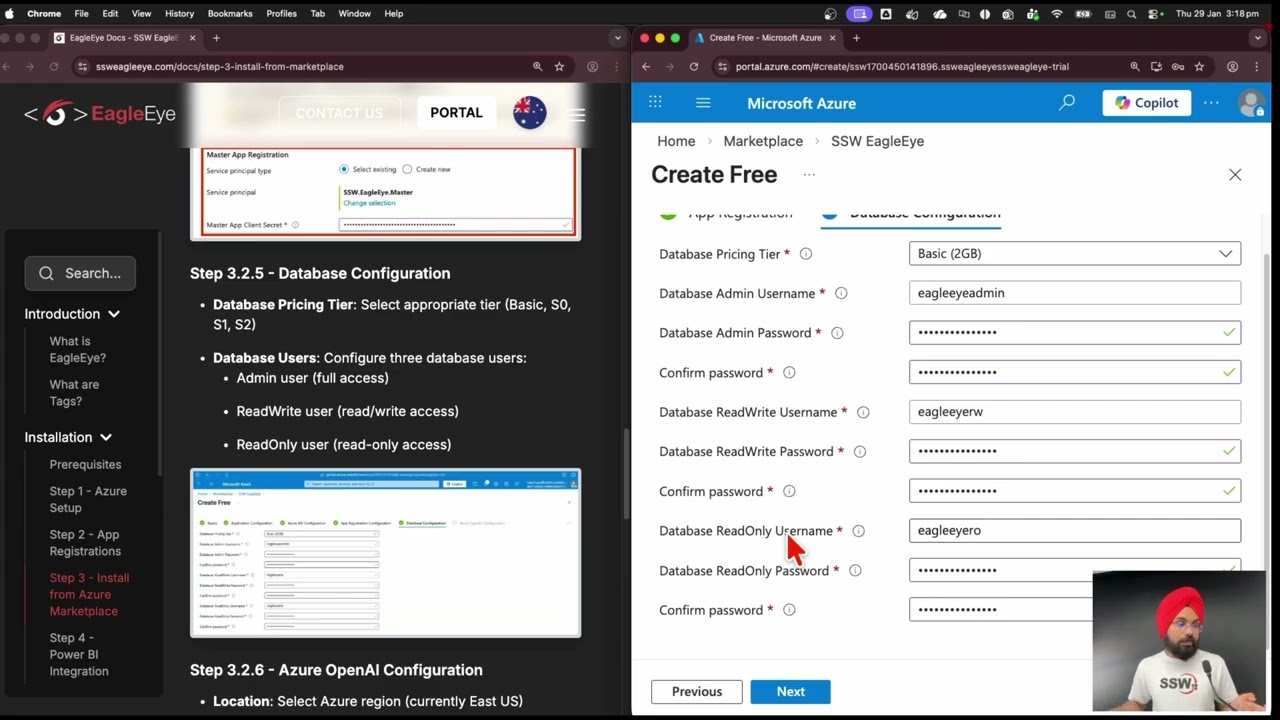This screenshot has width=1280, height=720.
Task: Open Step 1 - Azure Setup page
Action: [x=88, y=499]
